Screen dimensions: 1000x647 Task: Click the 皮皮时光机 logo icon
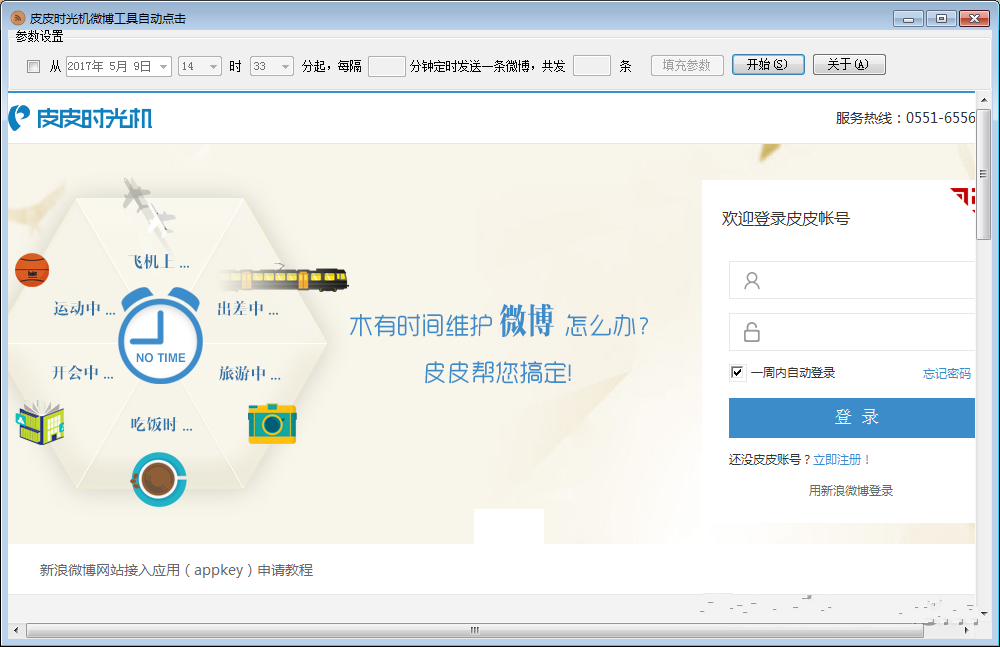19,117
